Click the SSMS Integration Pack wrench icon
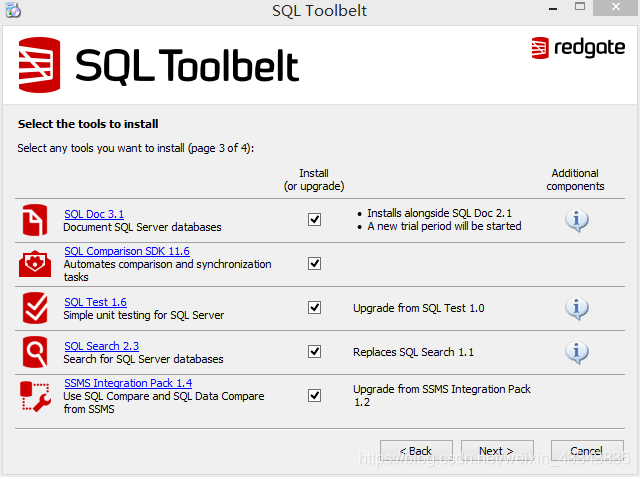 [35, 396]
